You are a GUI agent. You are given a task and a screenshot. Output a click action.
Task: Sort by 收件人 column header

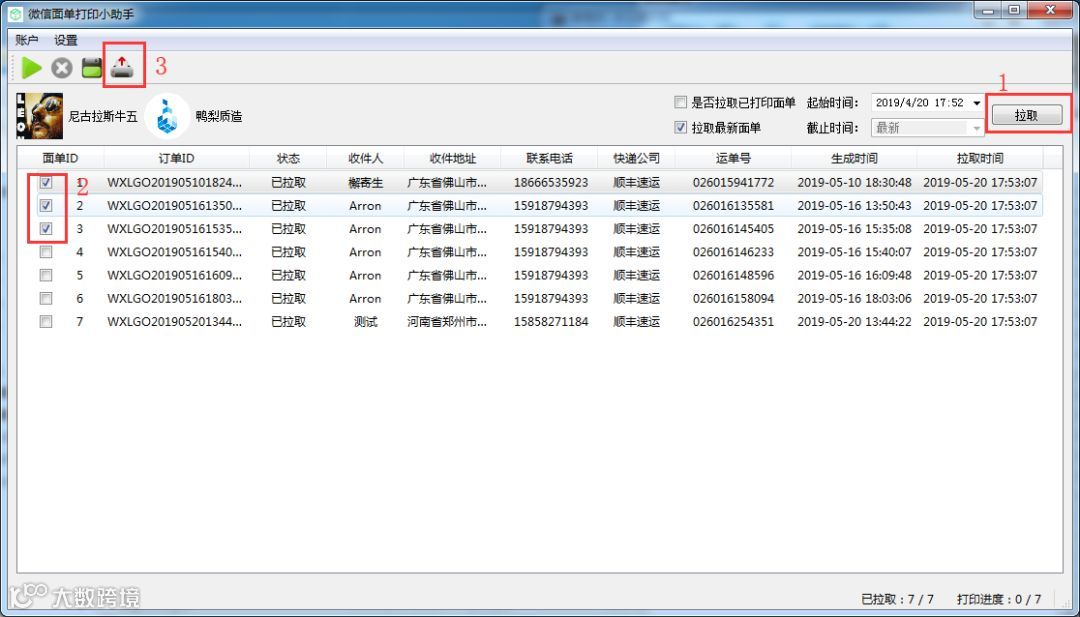coord(365,158)
